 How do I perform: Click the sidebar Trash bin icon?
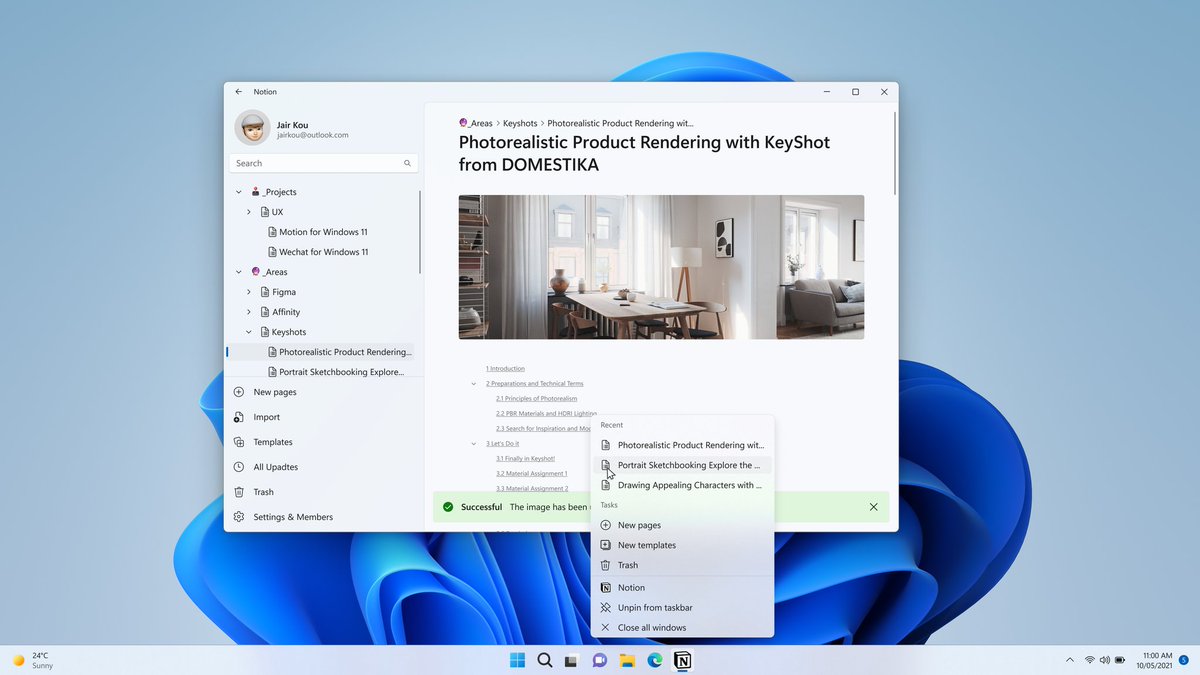click(x=239, y=492)
